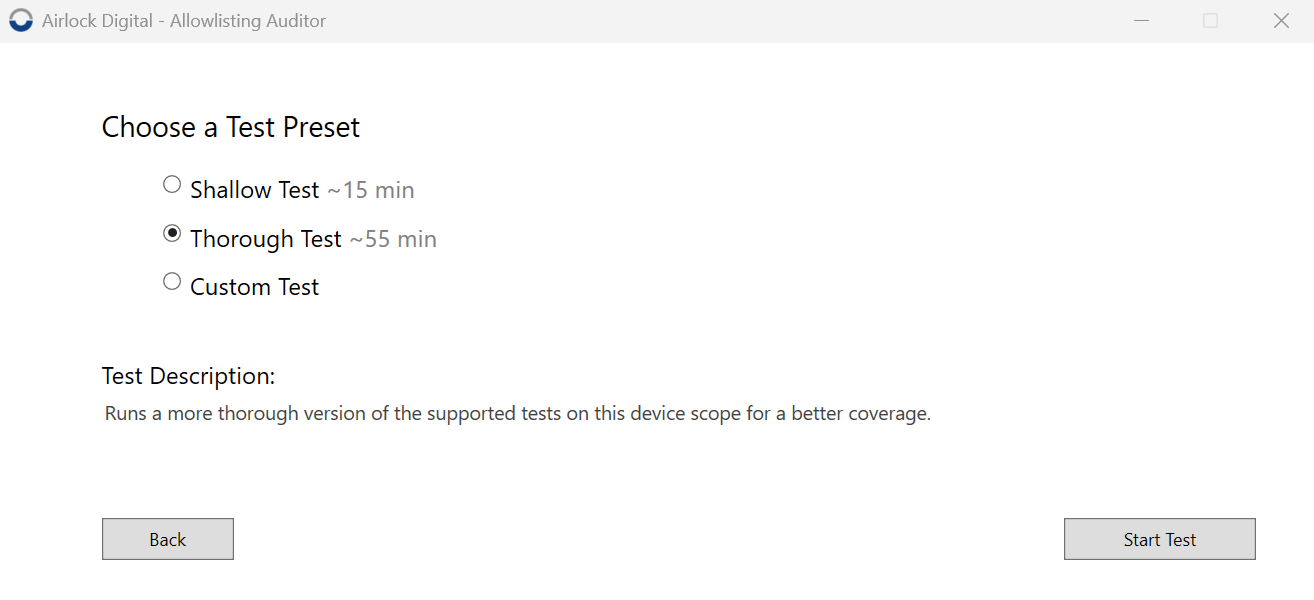
Task: Click the window title text in title bar
Action: pyautogui.click(x=184, y=21)
